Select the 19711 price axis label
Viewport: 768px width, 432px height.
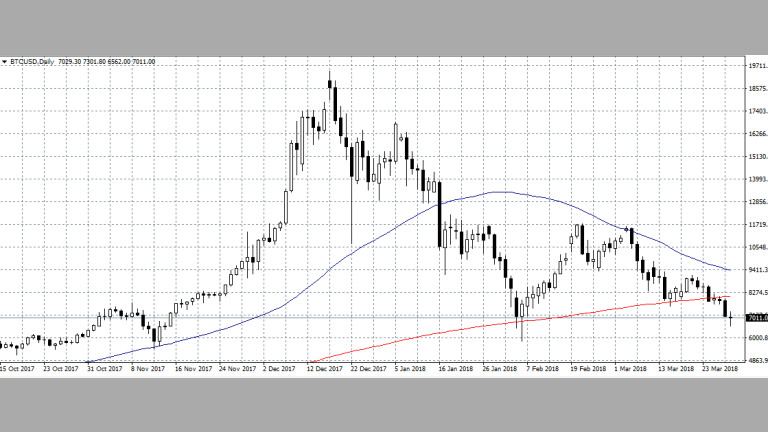tap(754, 66)
